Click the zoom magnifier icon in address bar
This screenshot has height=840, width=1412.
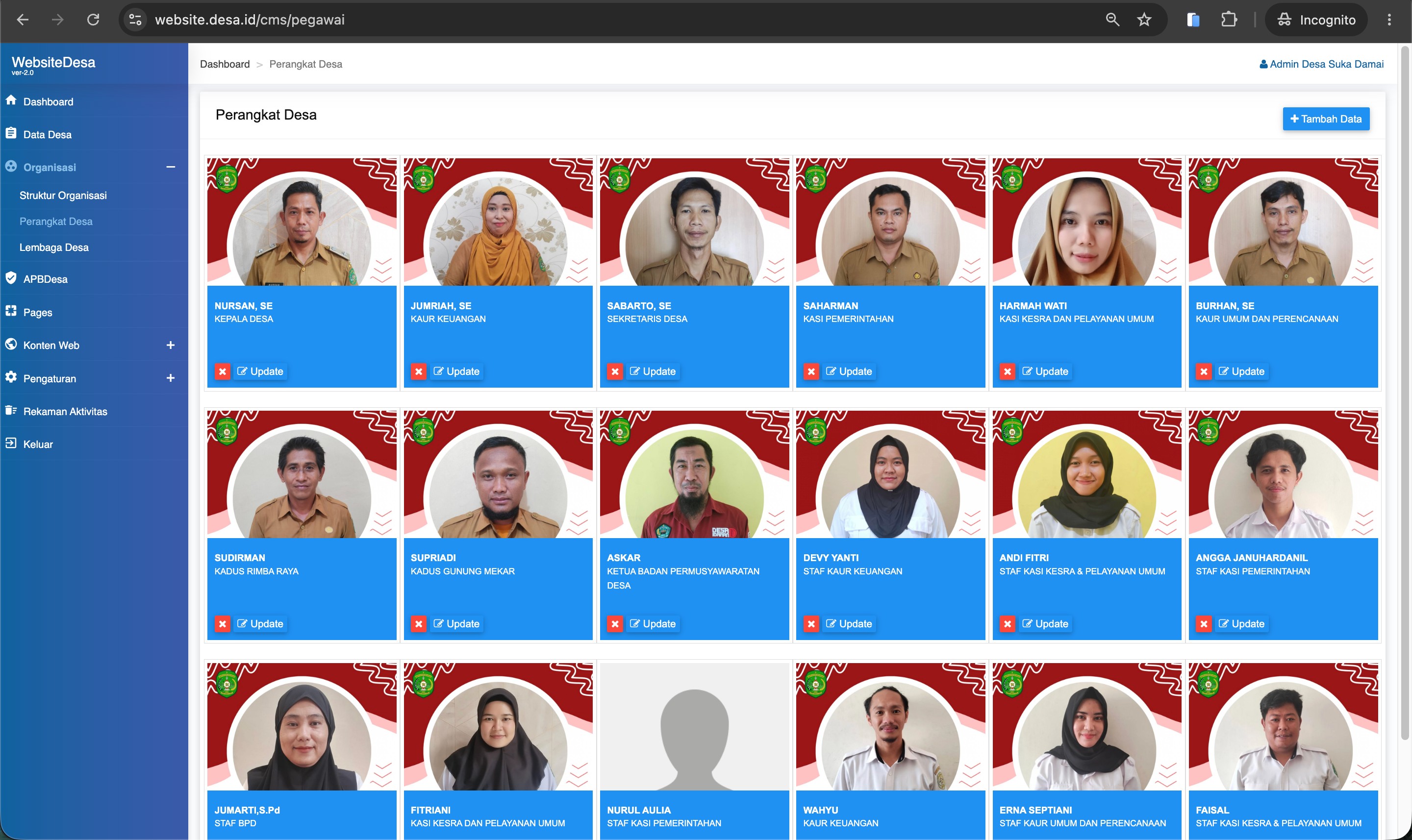[x=1112, y=20]
